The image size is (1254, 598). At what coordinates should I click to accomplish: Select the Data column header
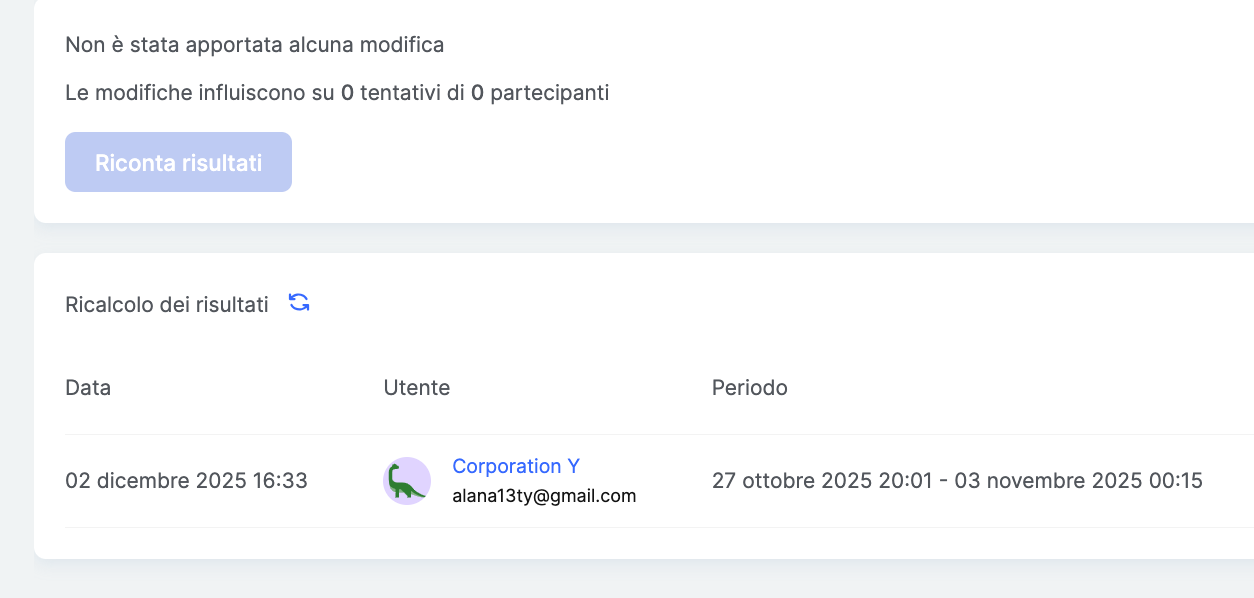(88, 388)
